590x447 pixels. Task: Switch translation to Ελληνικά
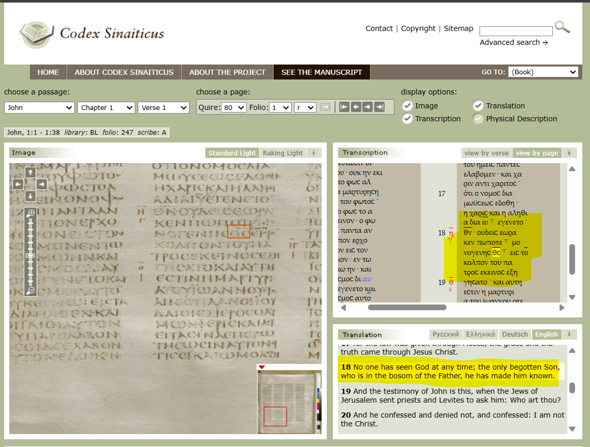480,334
